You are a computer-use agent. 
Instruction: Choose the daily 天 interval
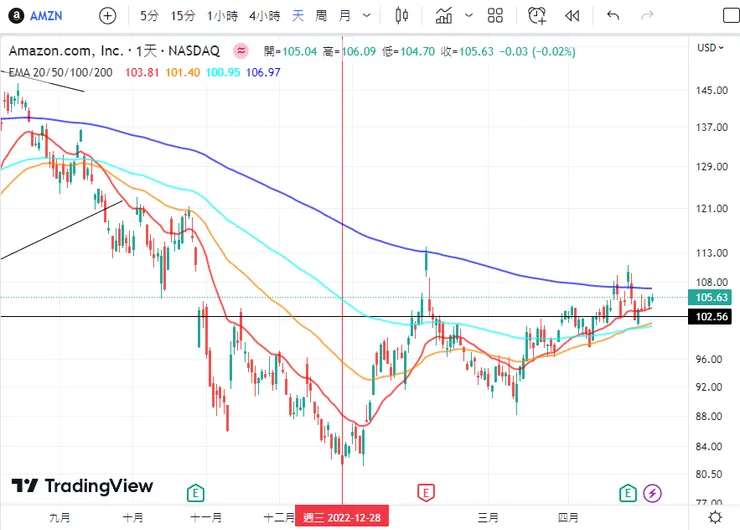pos(298,16)
